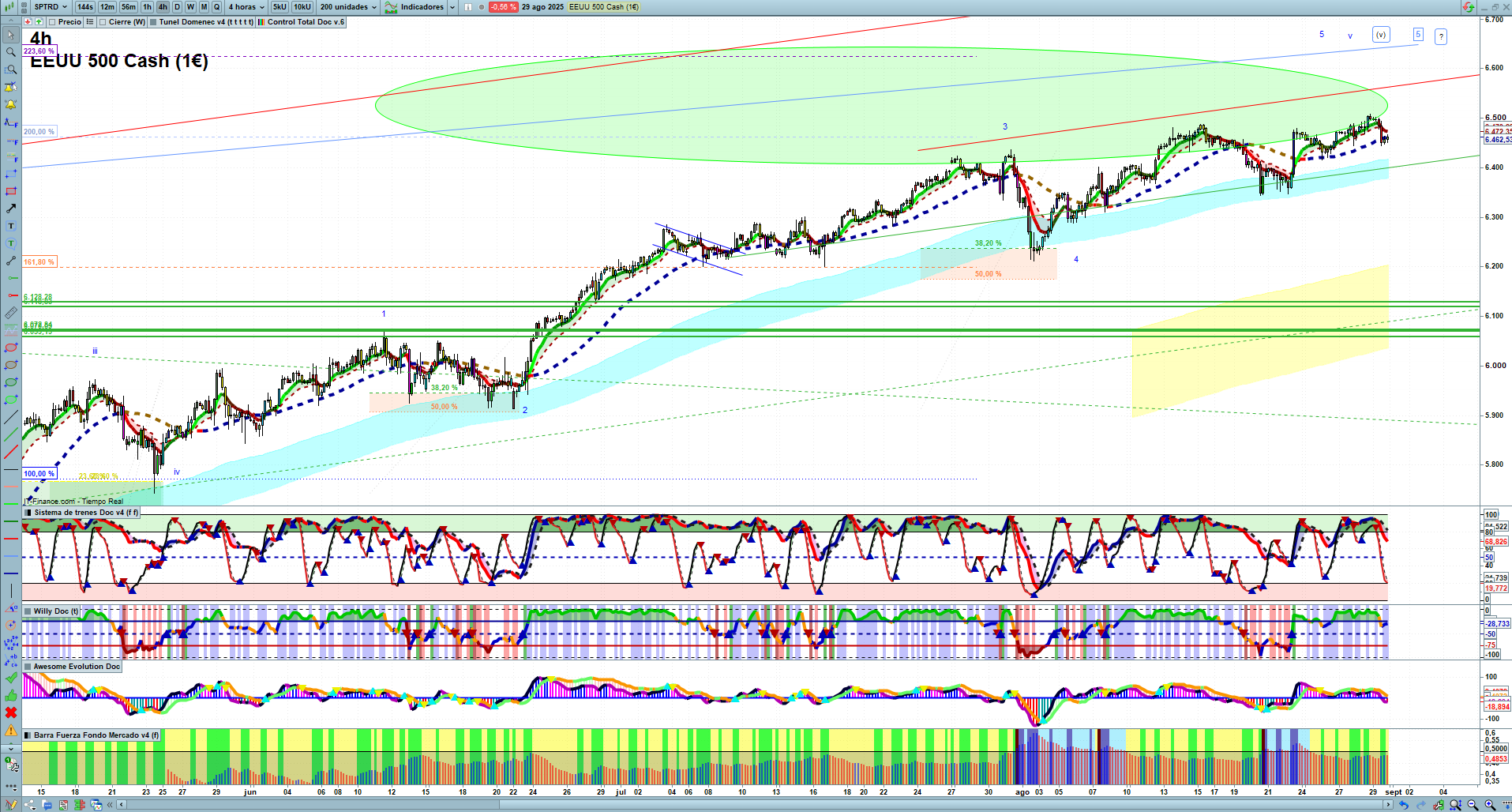Viewport: 1512px width, 812px height.
Task: Select the green diagonal line tool
Action: click(x=11, y=434)
